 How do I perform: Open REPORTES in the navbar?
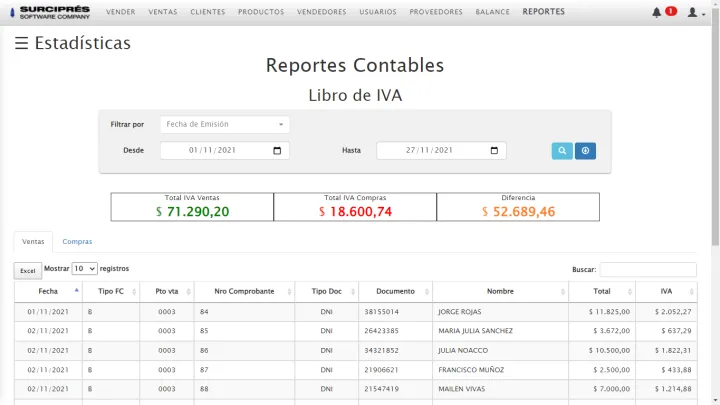(x=544, y=12)
